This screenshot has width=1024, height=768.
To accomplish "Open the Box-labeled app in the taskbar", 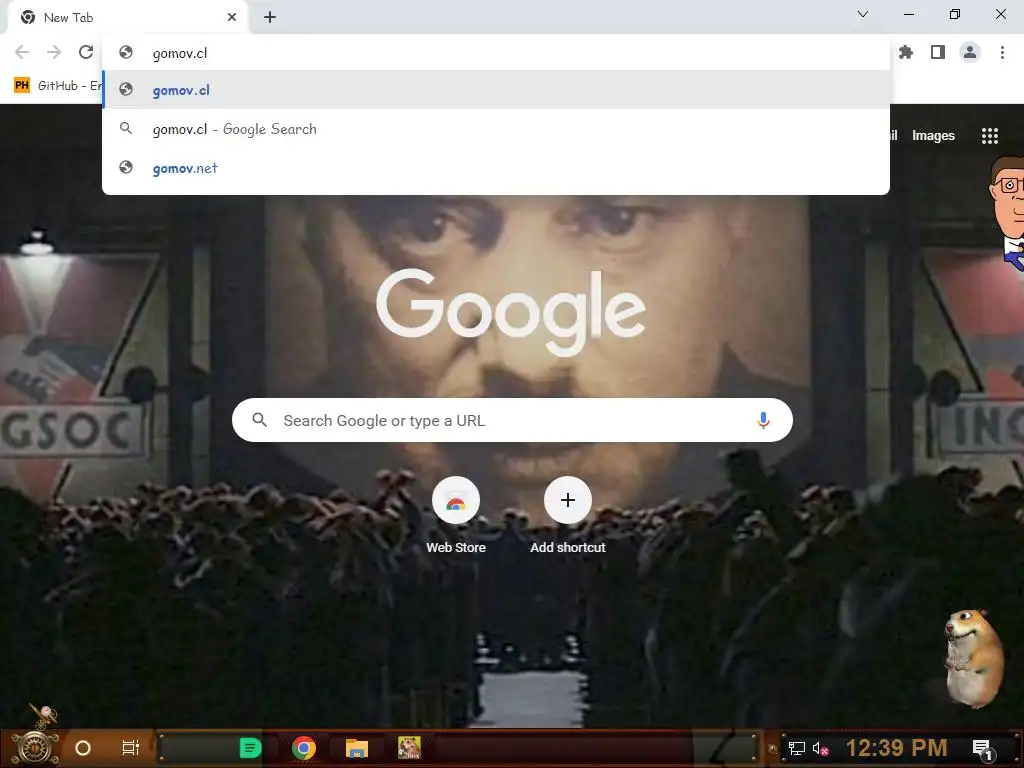I will tap(409, 748).
